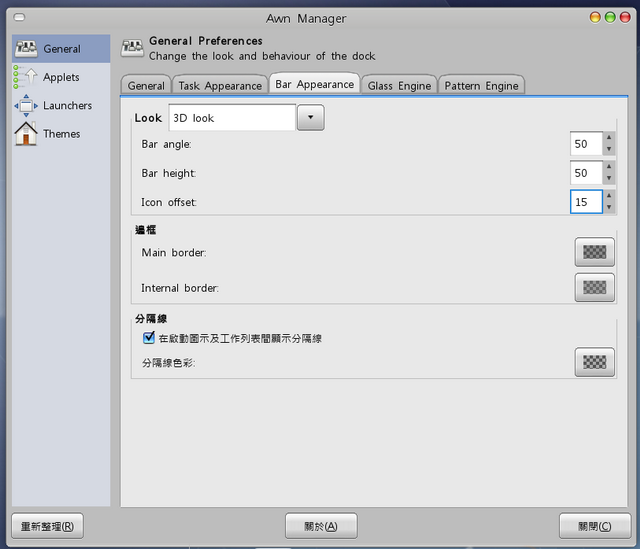Click the 關閉(C) button

coord(595,526)
